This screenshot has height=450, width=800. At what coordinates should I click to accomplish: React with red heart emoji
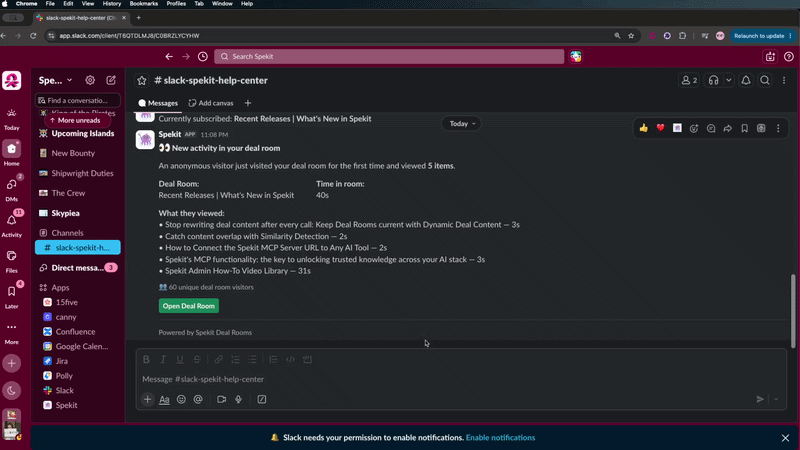660,129
